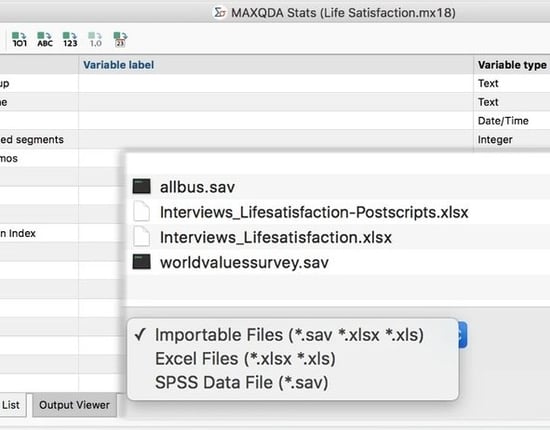Click the date variable conversion icon
This screenshot has width=550, height=430.
point(120,39)
